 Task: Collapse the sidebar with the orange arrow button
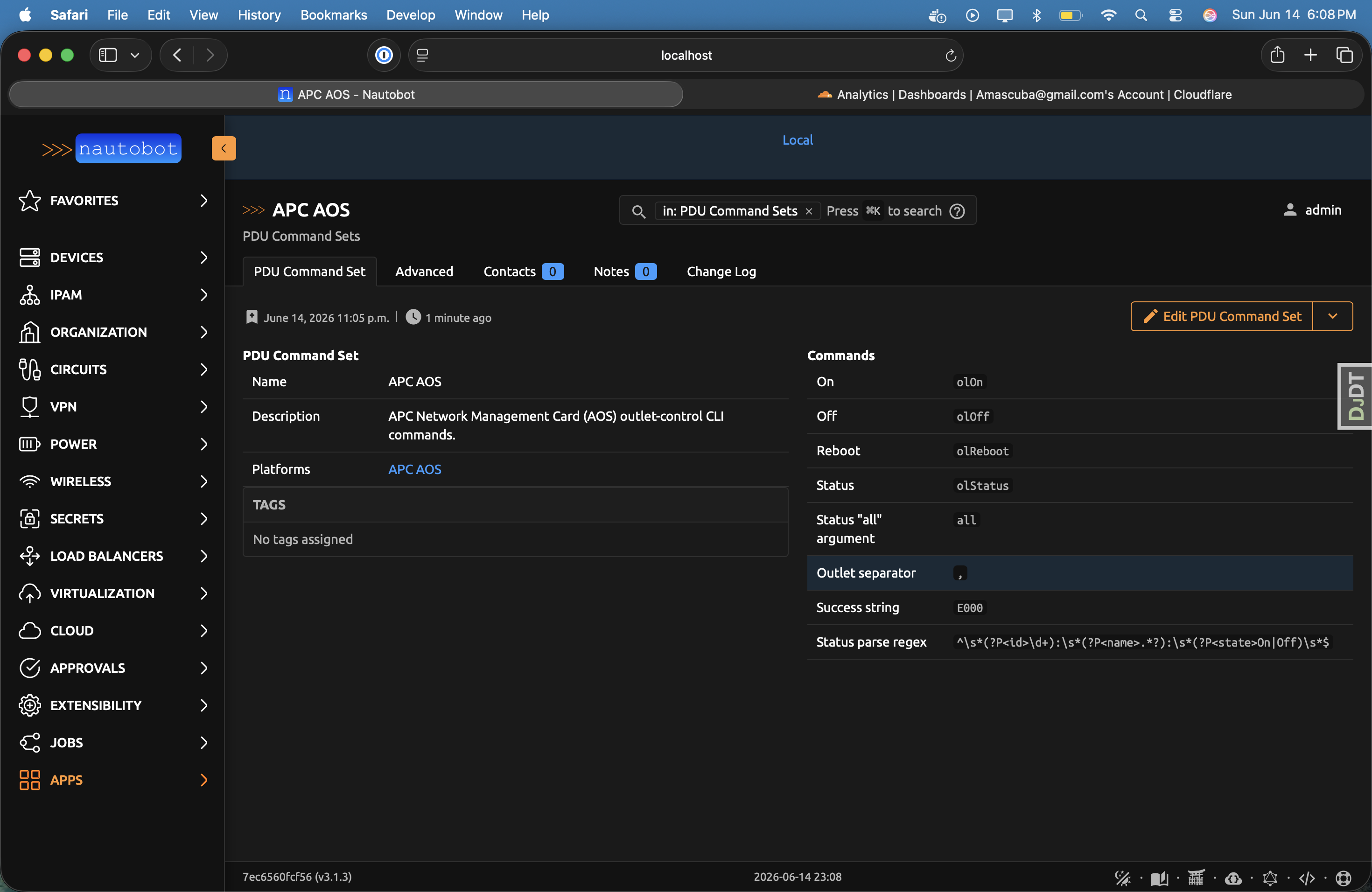[x=224, y=148]
